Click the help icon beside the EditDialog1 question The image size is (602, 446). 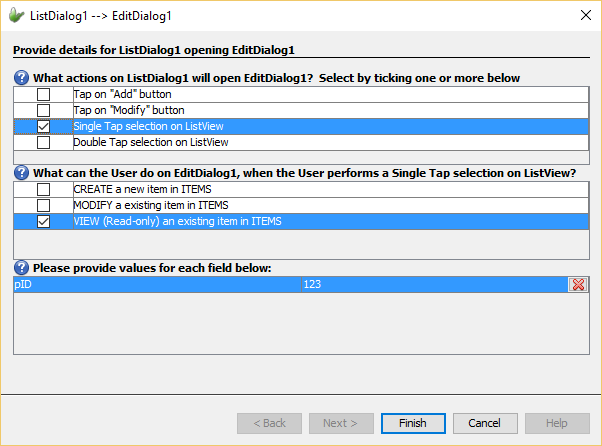(21, 173)
